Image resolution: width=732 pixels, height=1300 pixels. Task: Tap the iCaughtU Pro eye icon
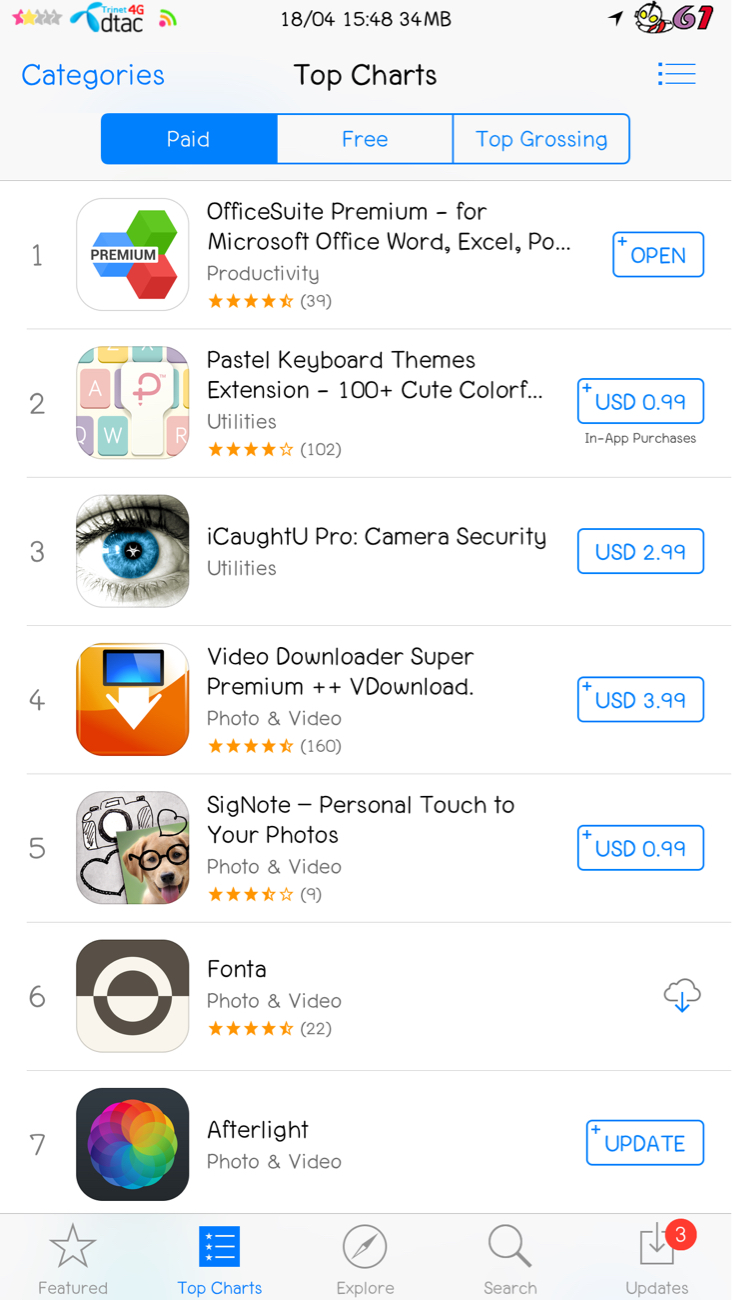click(133, 551)
